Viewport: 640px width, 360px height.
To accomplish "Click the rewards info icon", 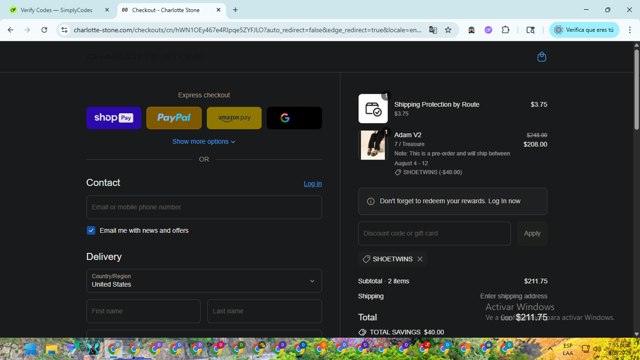I will click(371, 201).
